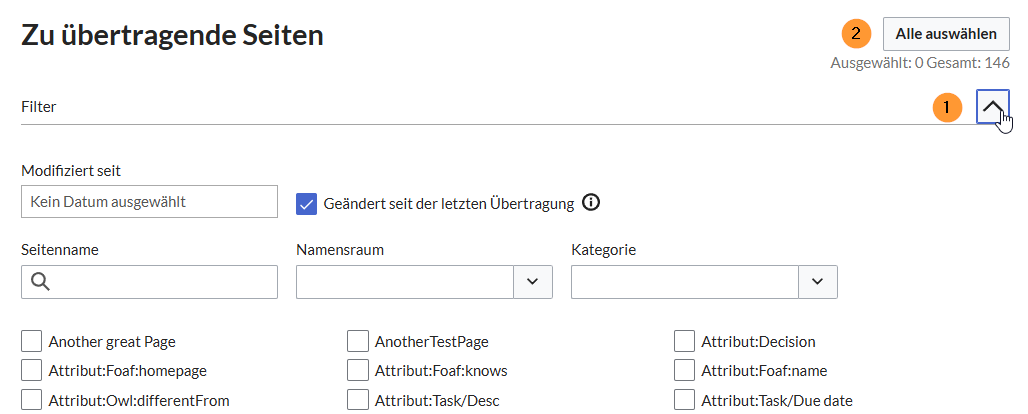Tick Attribut:Owl:differentFrom checkbox
Image resolution: width=1028 pixels, height=414 pixels.
tap(32, 400)
